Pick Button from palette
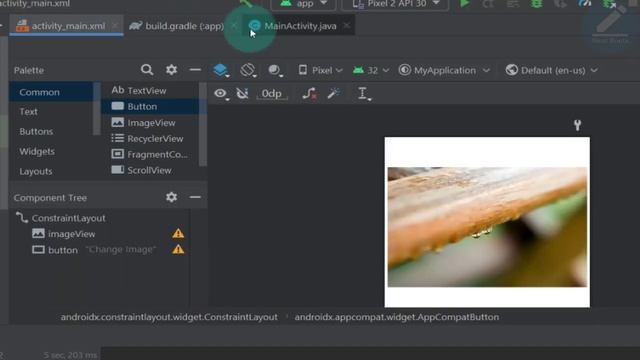The width and height of the screenshot is (640, 360). click(150, 106)
